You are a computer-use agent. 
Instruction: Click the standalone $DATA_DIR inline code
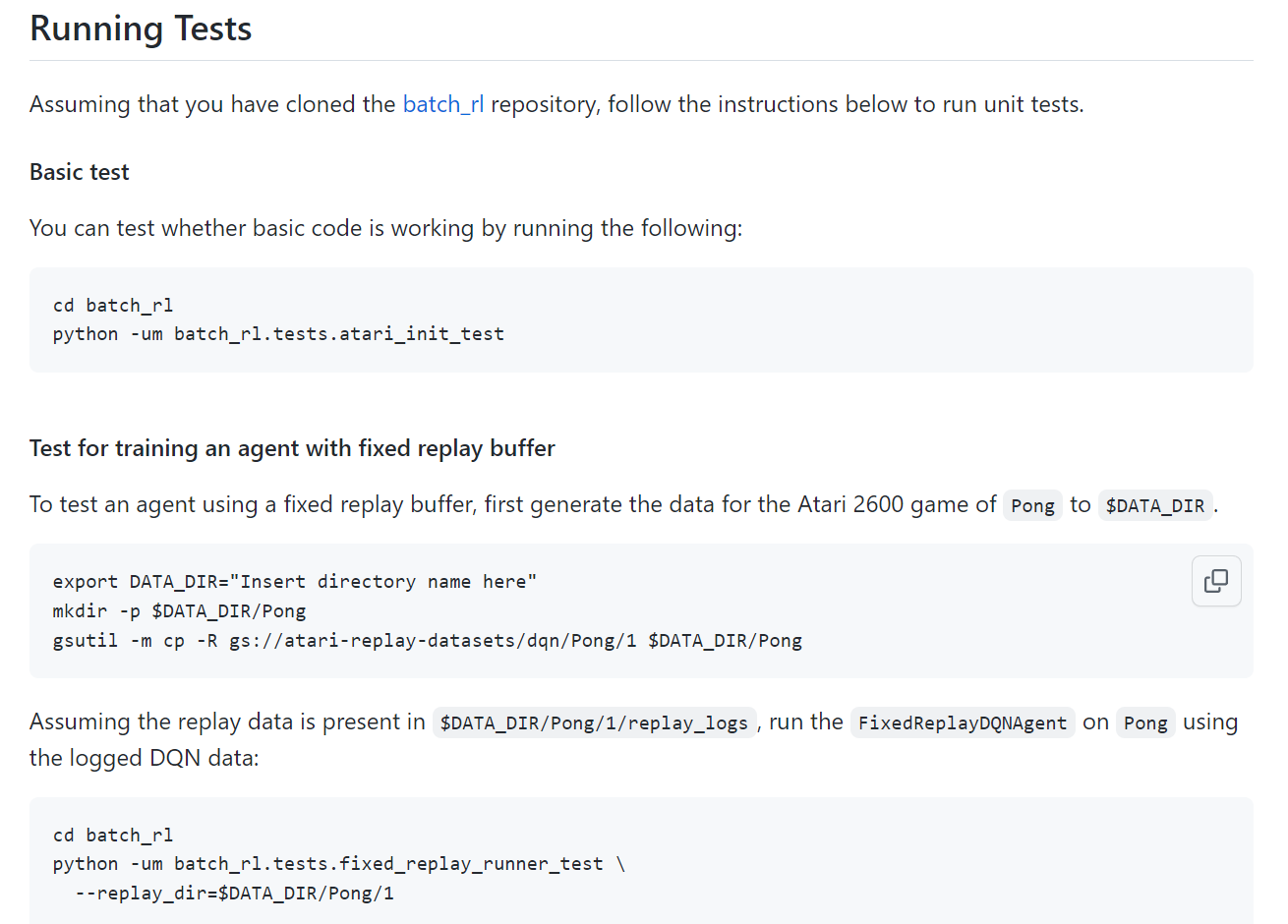tap(1154, 505)
